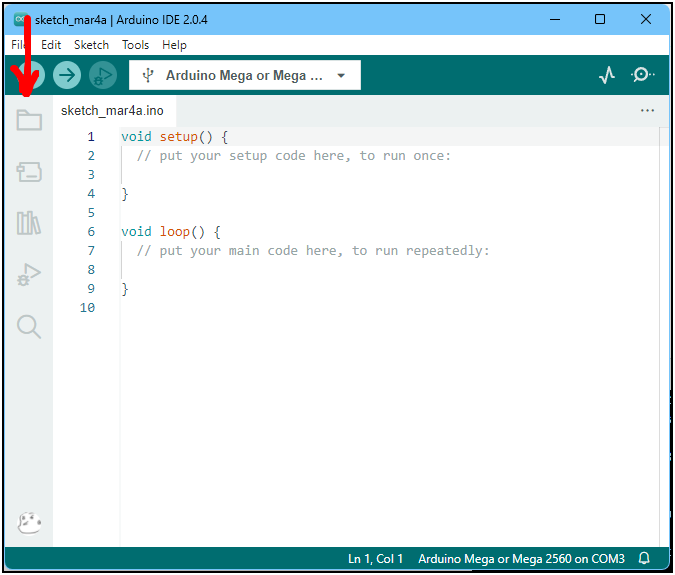
Task: Start debugging with the Debug toolbar button
Action: (103, 75)
